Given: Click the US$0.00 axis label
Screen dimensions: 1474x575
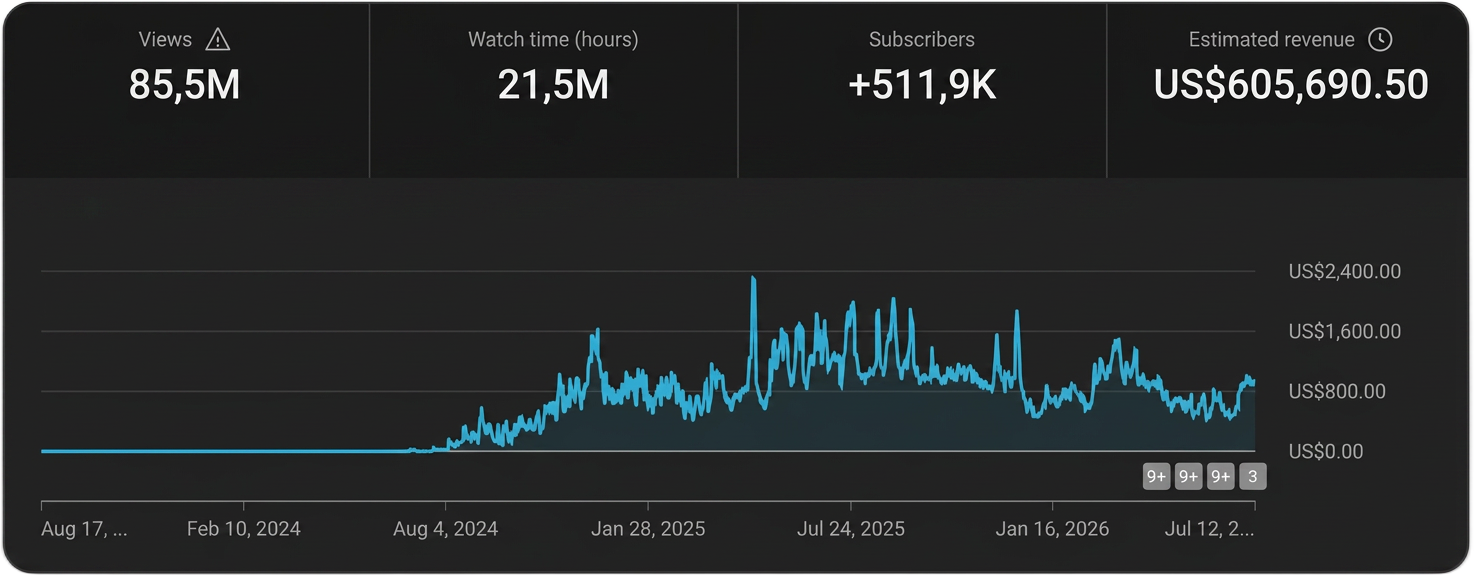Looking at the screenshot, I should pos(1326,451).
